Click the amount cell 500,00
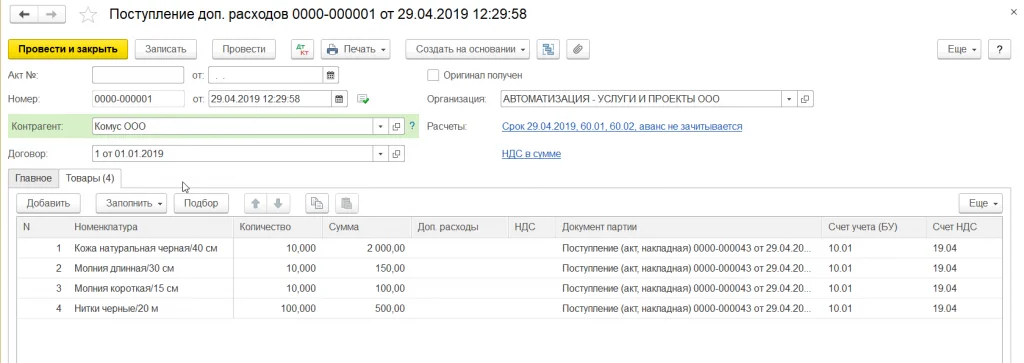Image resolution: width=1024 pixels, height=363 pixels. coord(366,308)
